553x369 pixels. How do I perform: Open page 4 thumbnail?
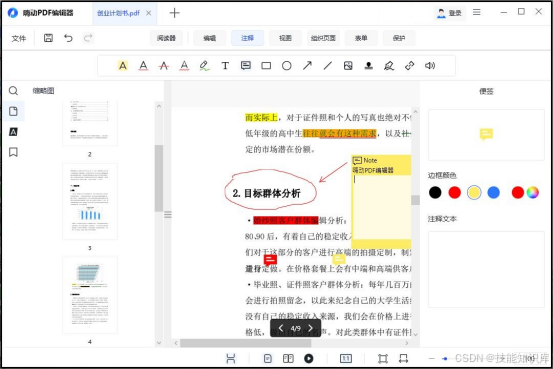(90, 295)
